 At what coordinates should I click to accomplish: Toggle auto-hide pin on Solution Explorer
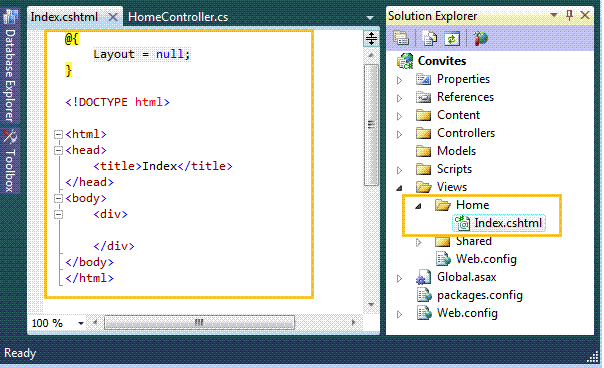pos(569,15)
